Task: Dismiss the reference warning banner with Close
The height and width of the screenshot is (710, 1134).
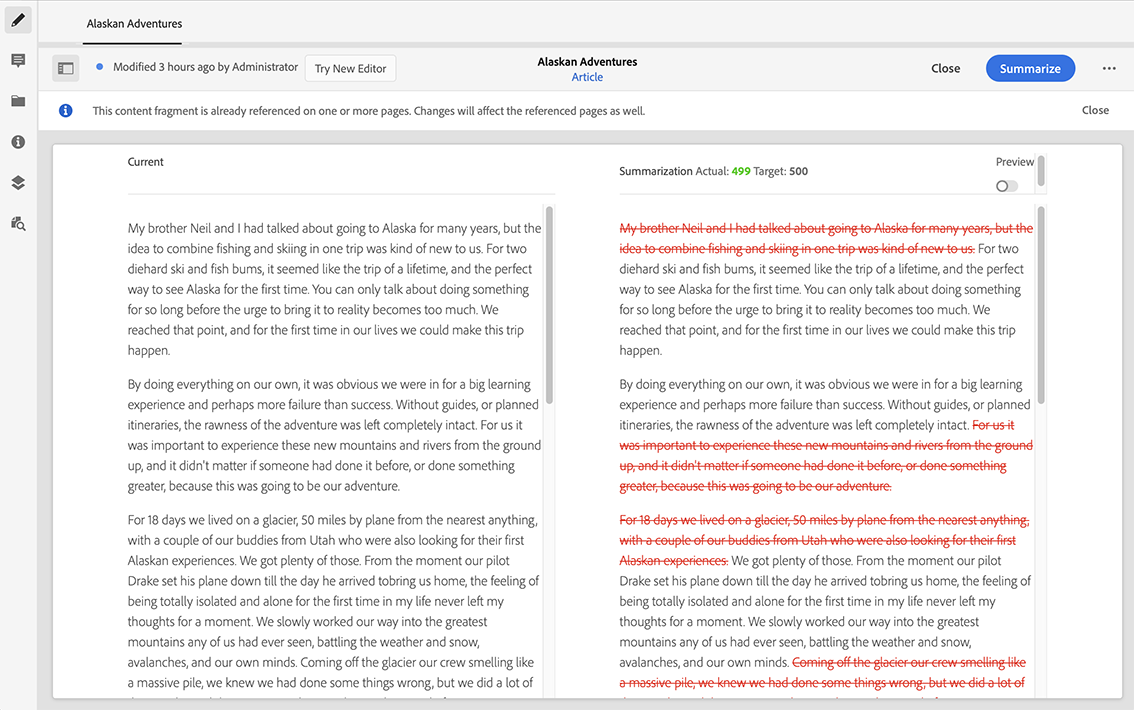Action: [x=1095, y=111]
